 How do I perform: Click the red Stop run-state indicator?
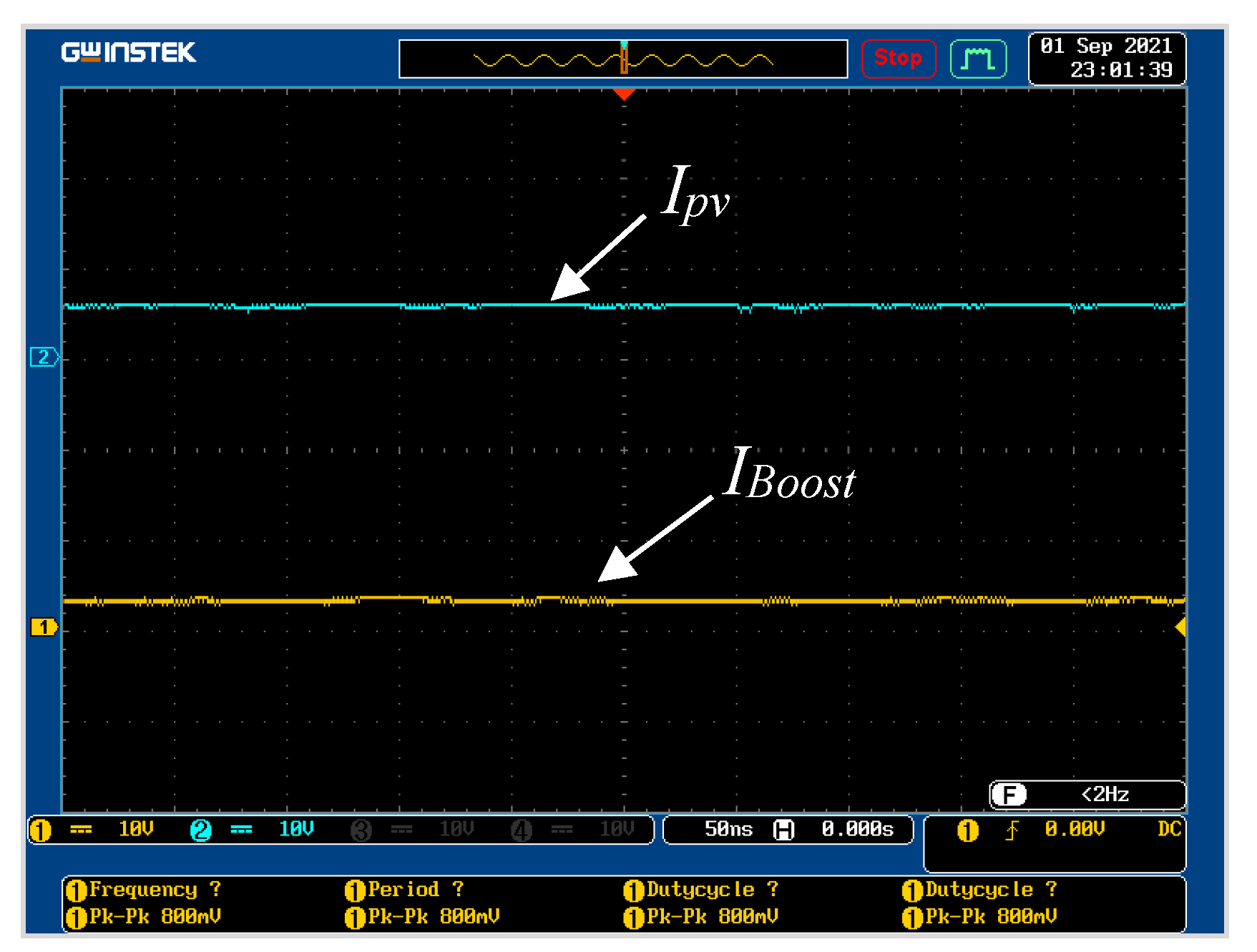(x=898, y=58)
